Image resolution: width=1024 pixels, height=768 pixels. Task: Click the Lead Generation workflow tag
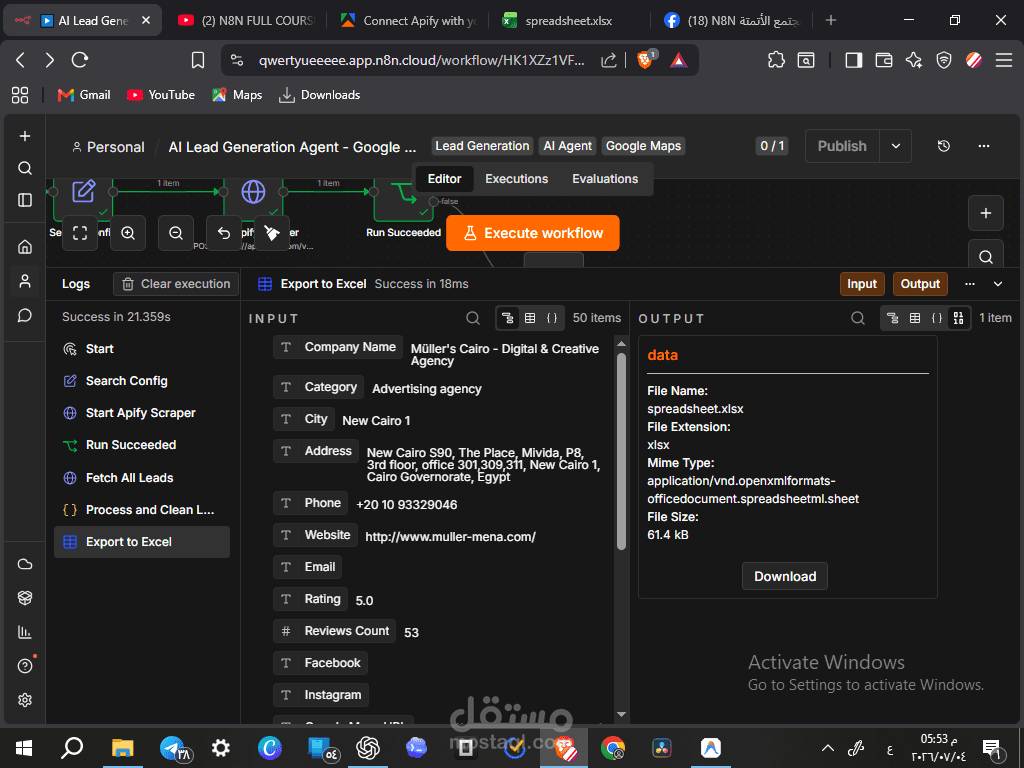click(x=482, y=146)
